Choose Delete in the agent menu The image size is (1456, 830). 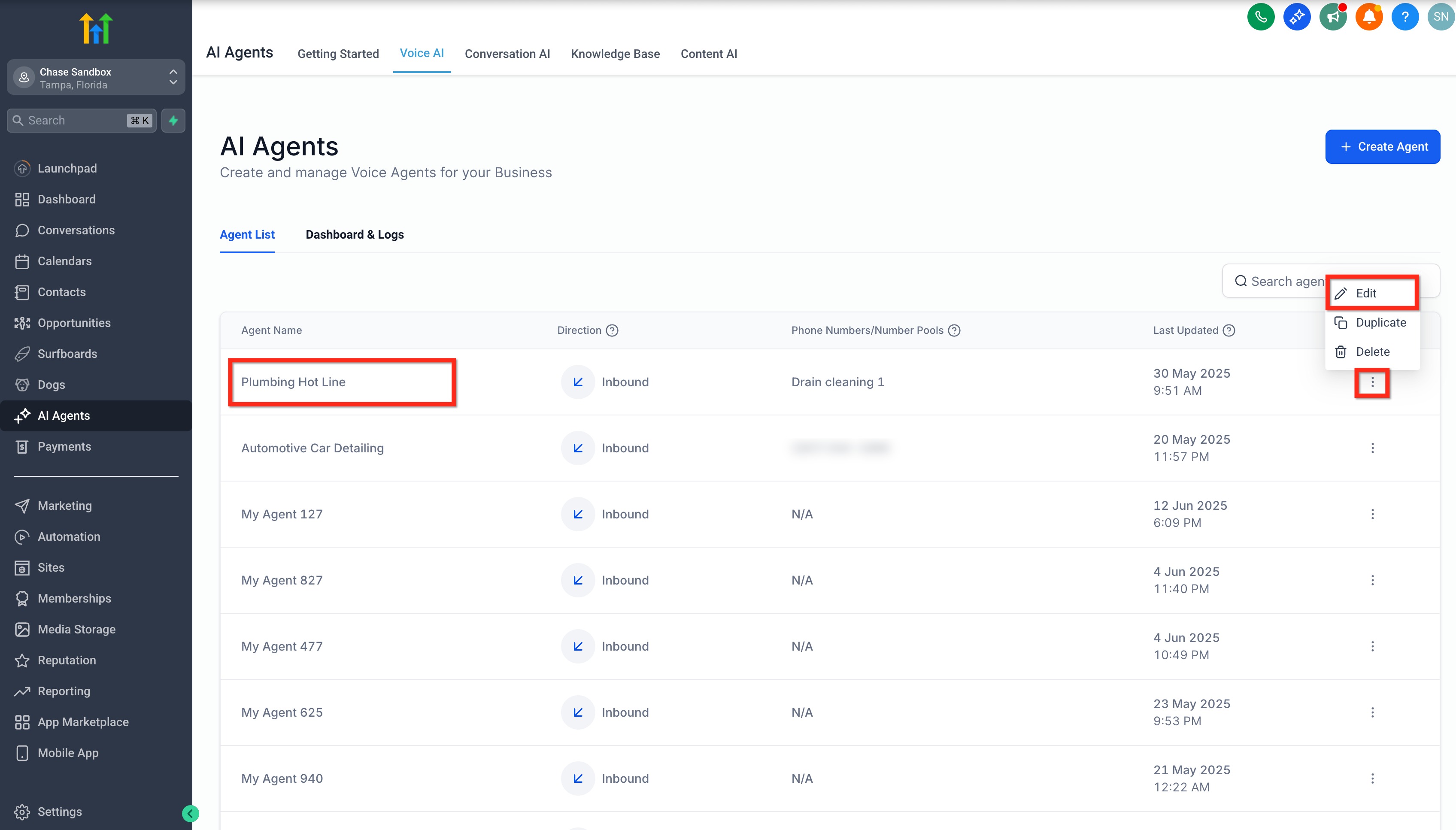tap(1371, 352)
